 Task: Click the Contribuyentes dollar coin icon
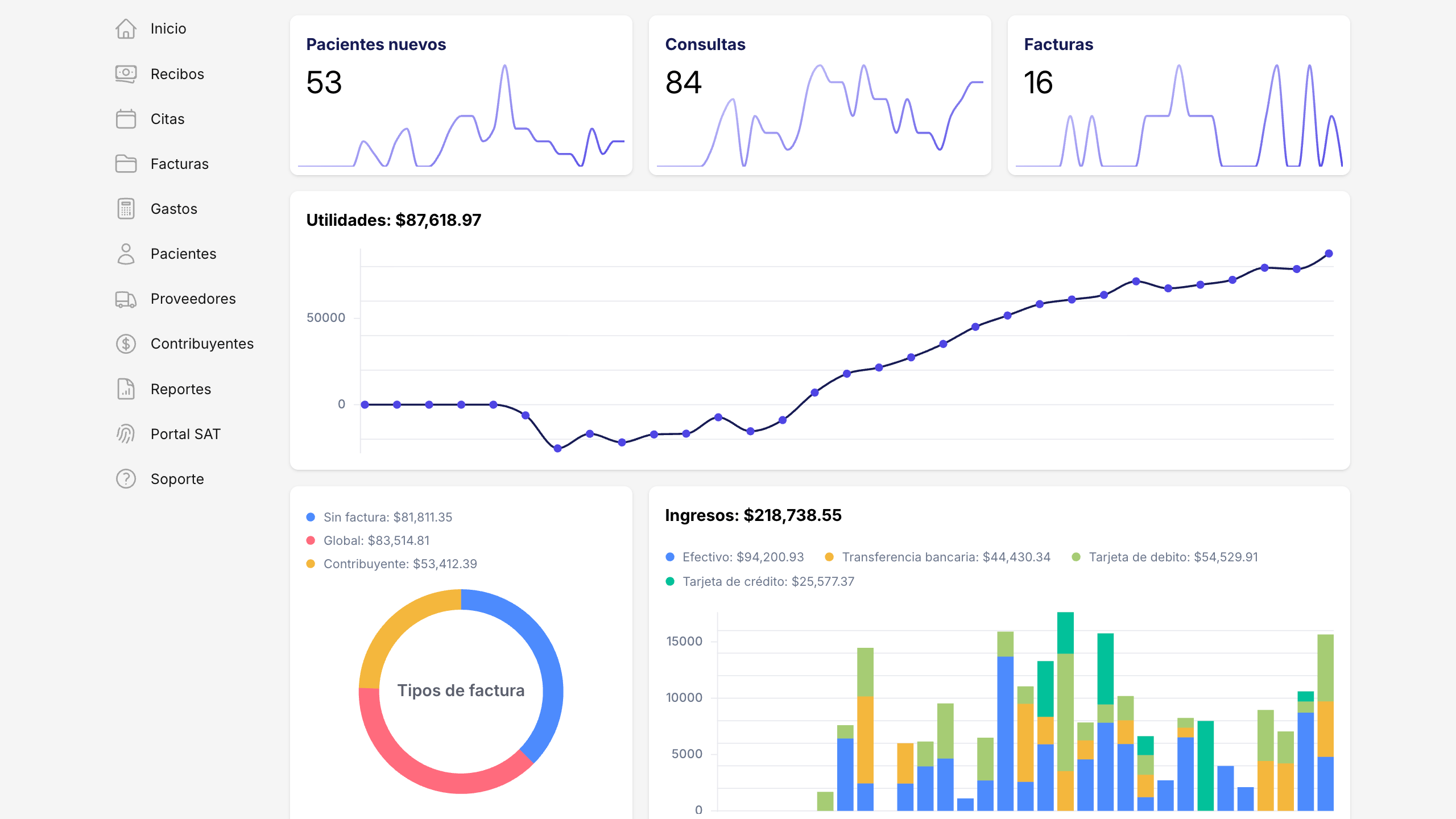tap(126, 344)
